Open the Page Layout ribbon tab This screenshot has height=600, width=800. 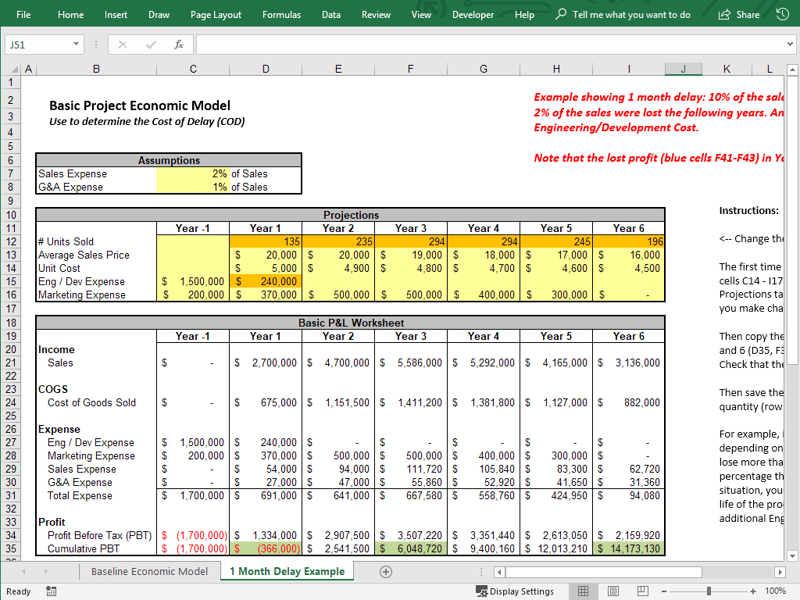tap(216, 15)
